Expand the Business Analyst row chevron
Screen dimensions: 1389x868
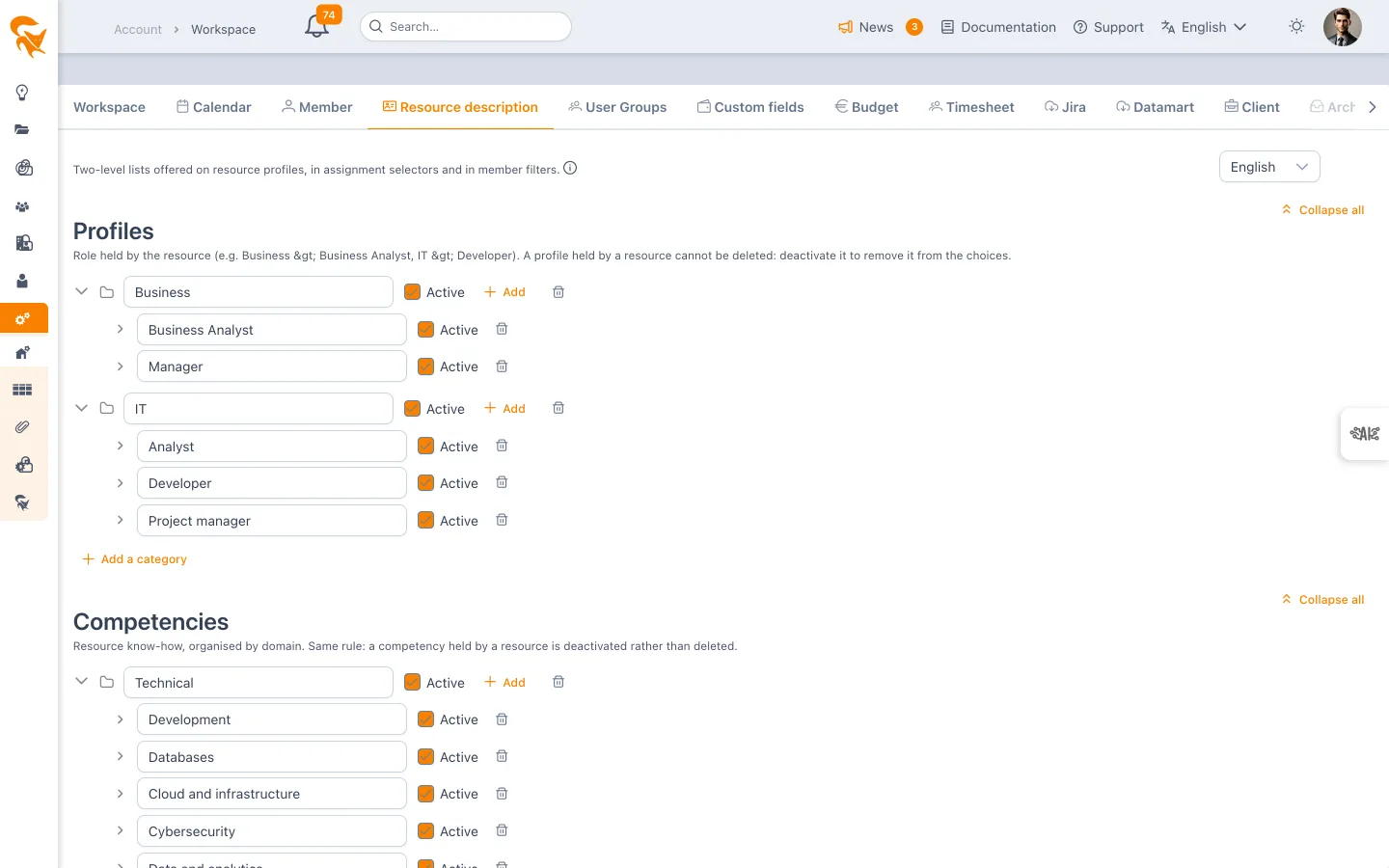point(120,329)
